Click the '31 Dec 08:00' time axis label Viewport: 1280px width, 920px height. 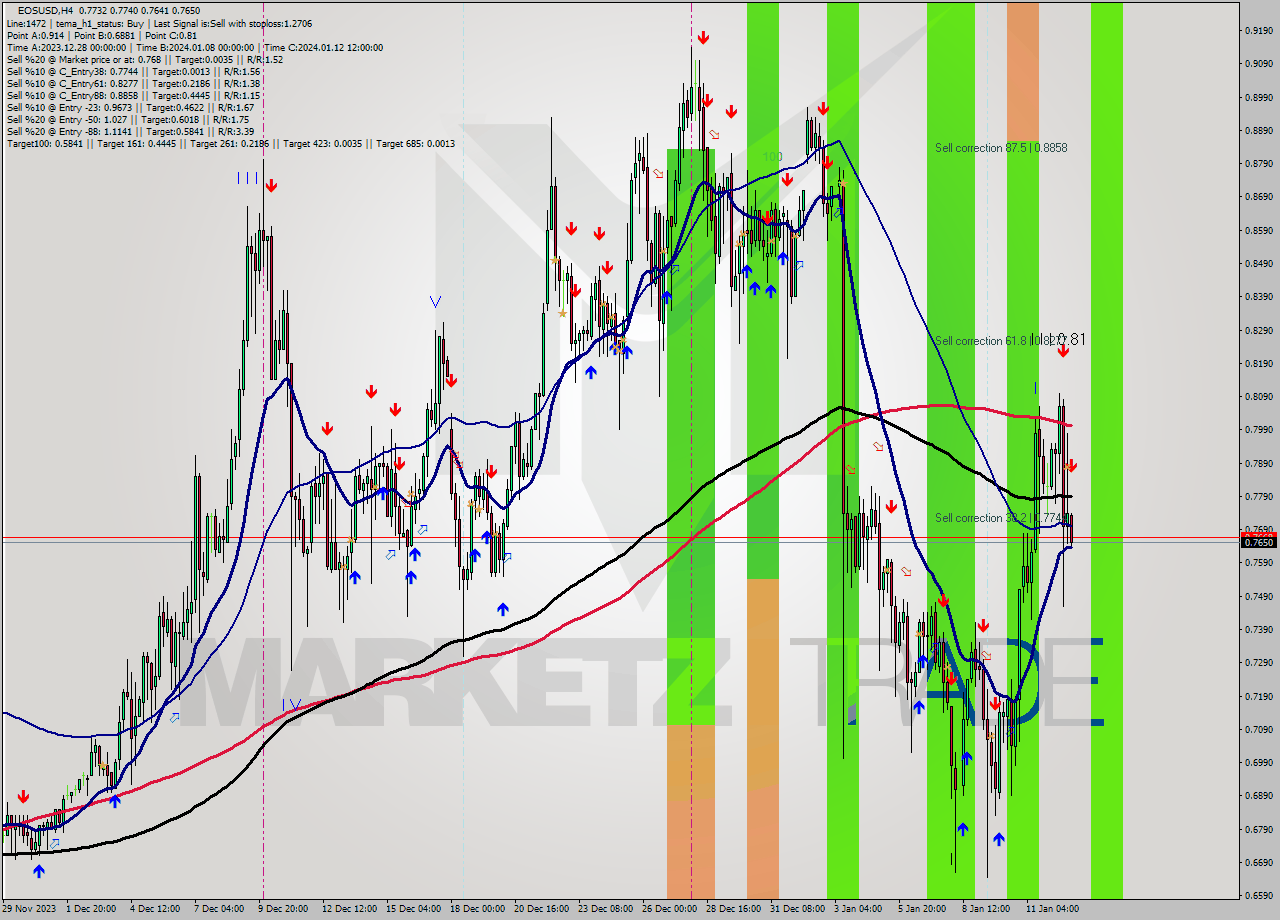pos(797,909)
